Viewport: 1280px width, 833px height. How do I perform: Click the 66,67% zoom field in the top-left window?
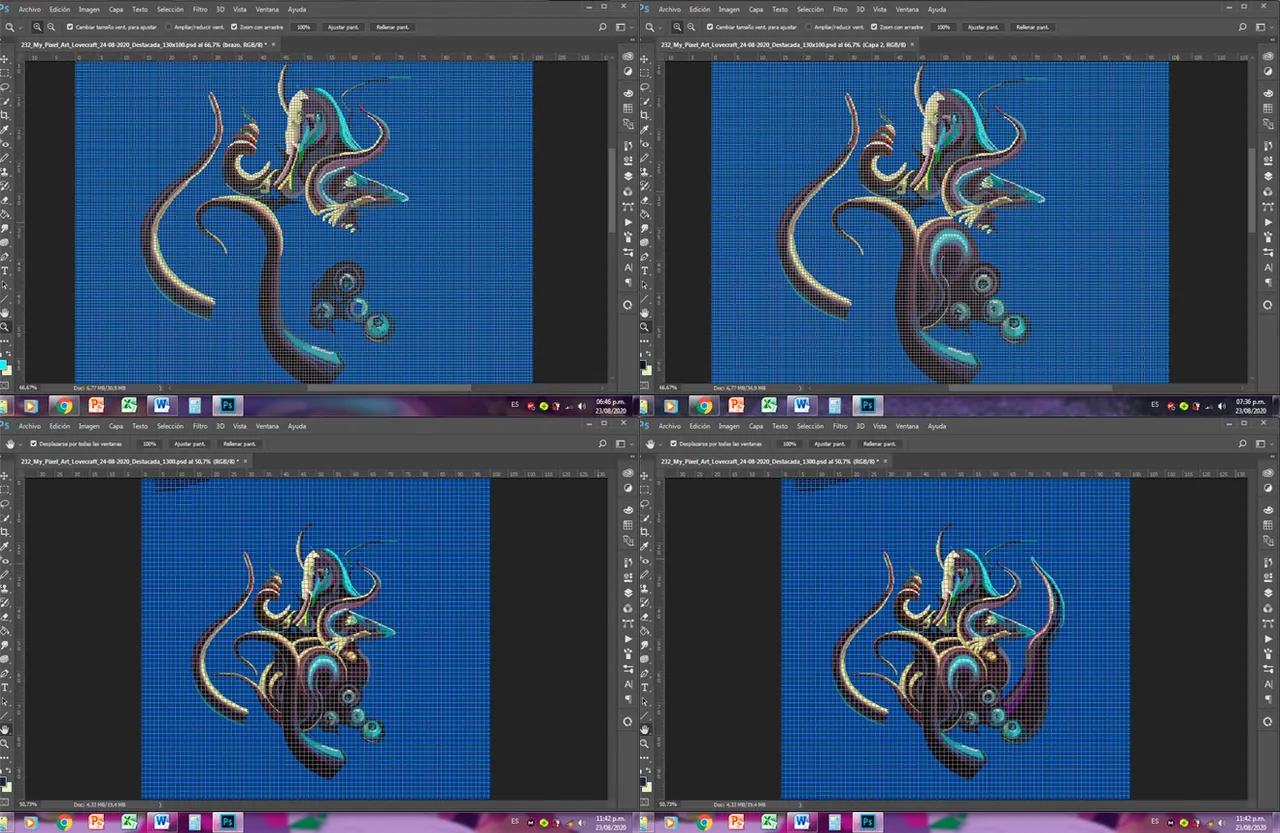coord(28,388)
